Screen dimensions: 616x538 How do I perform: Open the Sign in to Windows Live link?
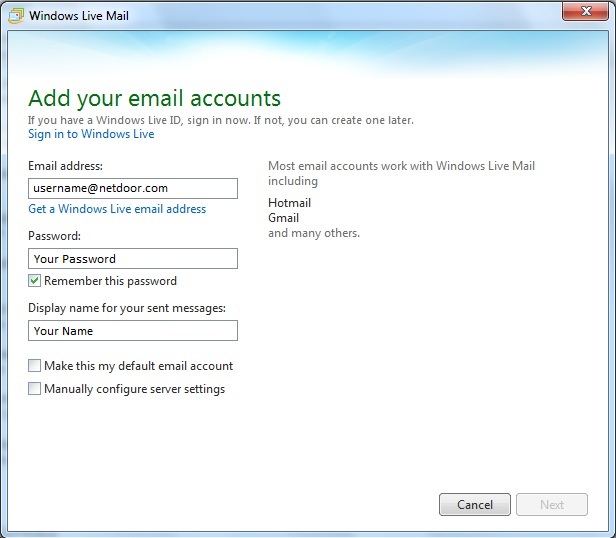91,134
